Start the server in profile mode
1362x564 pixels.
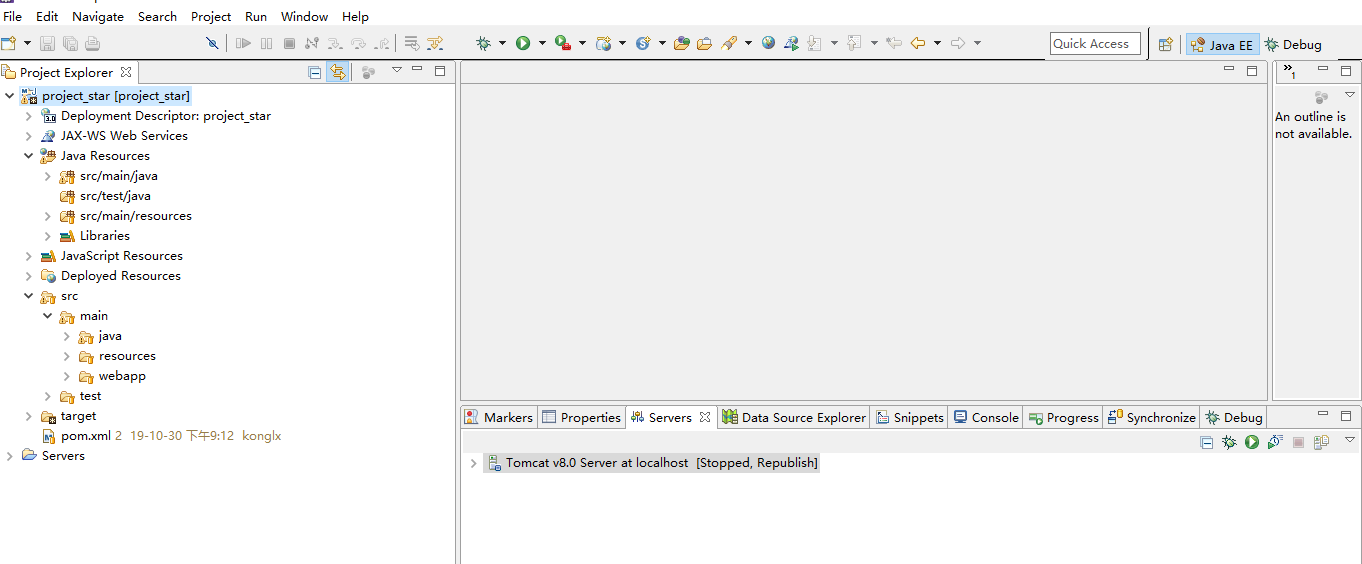point(1275,442)
